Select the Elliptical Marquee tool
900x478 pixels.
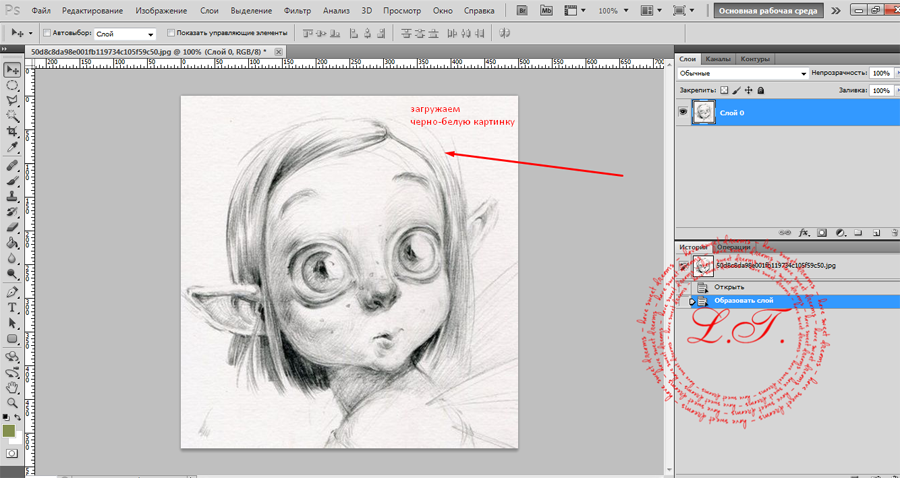point(12,86)
